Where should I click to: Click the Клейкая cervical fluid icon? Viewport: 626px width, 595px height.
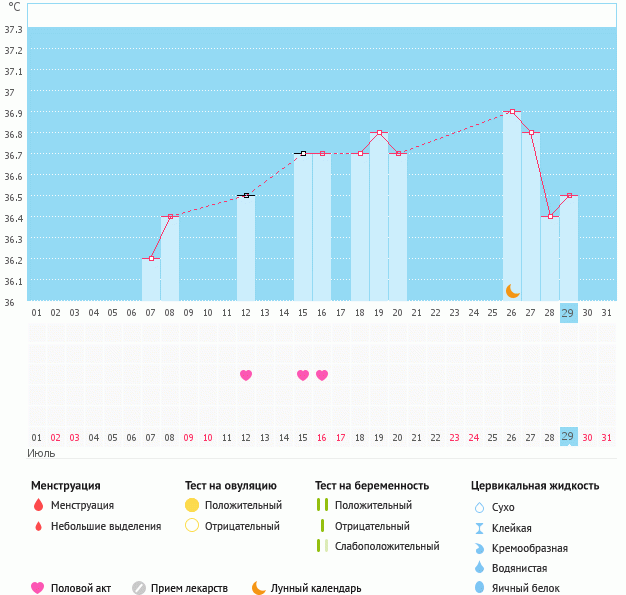click(x=478, y=528)
